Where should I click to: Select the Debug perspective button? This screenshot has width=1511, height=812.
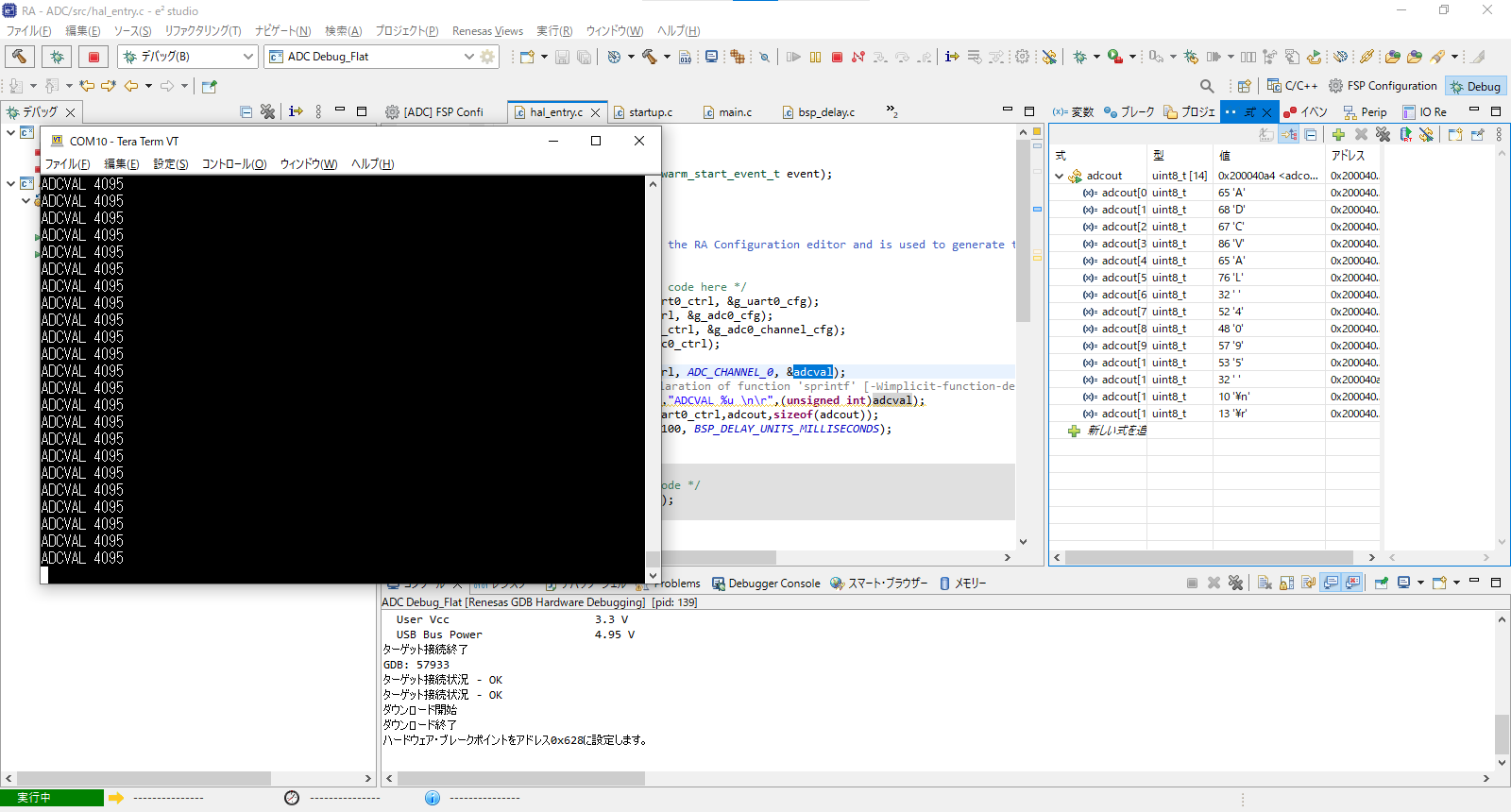point(1476,86)
